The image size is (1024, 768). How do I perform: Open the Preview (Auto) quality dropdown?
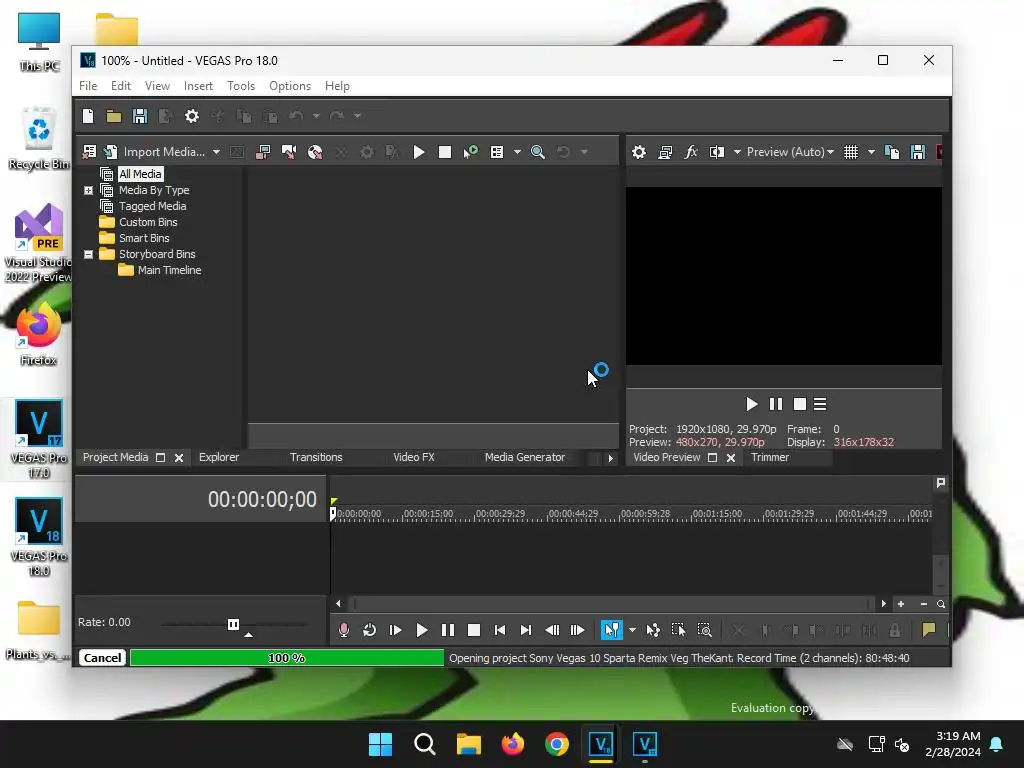point(790,152)
